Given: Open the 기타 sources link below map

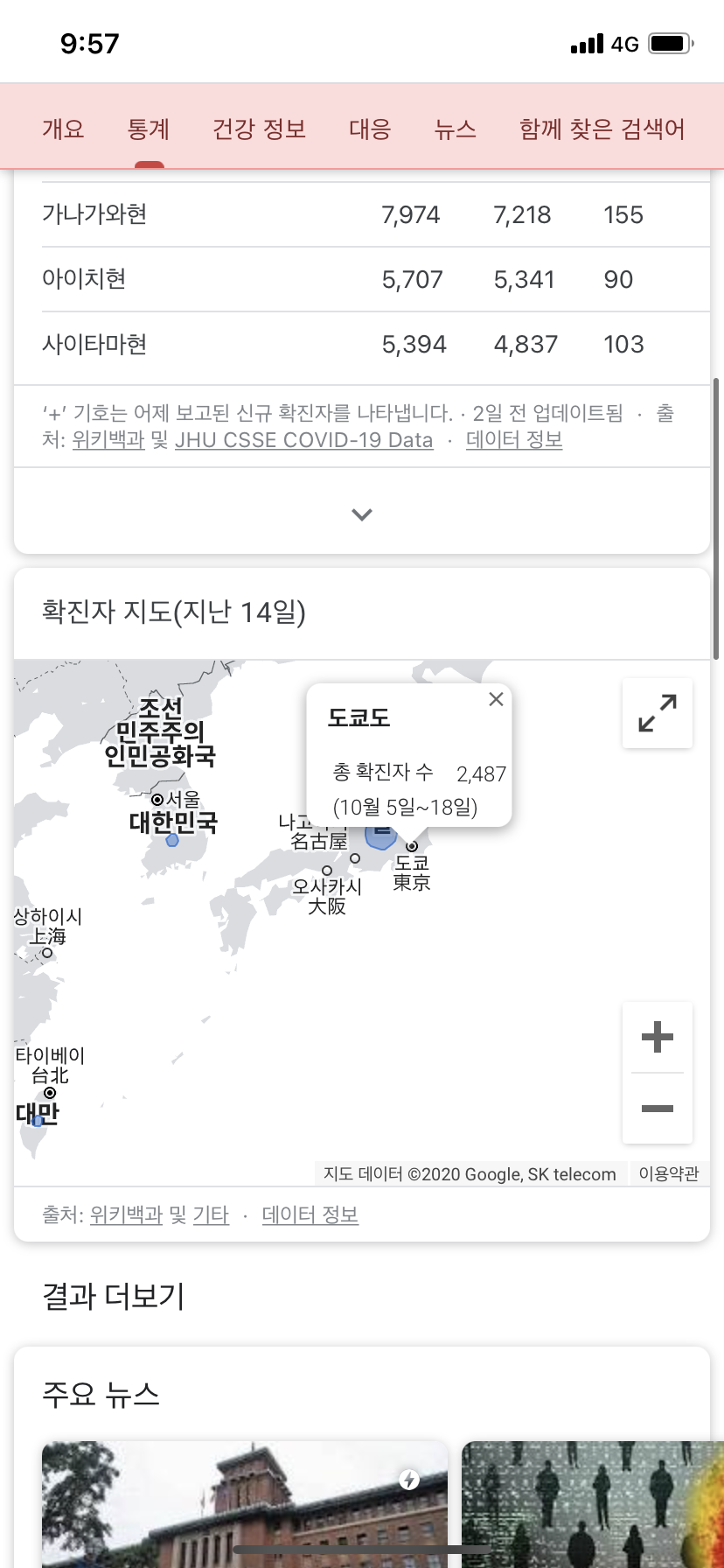Looking at the screenshot, I should click(211, 1215).
